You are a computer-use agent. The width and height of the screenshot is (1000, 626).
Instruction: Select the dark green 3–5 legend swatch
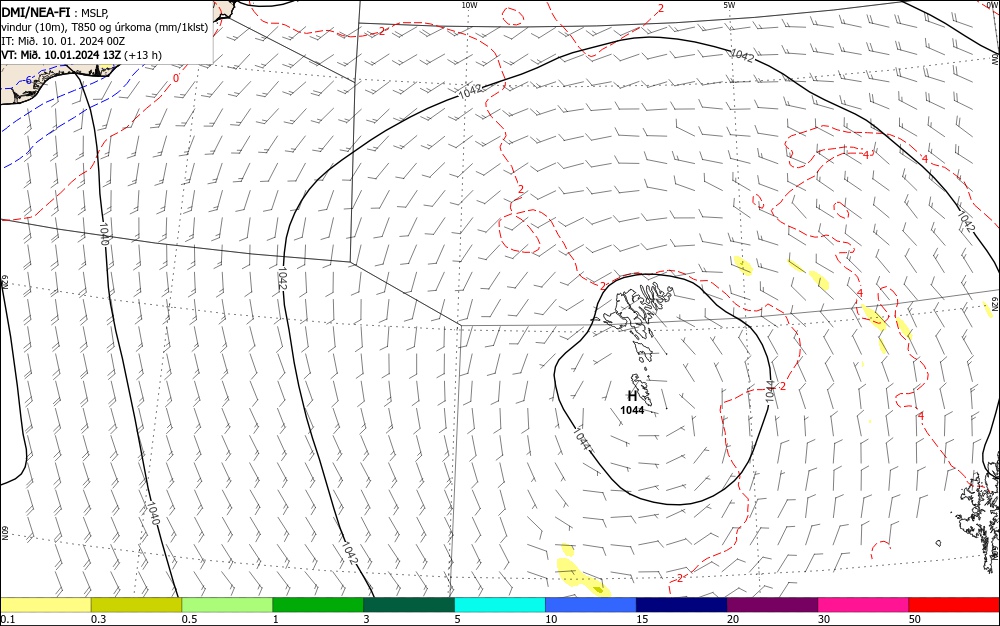tap(409, 605)
